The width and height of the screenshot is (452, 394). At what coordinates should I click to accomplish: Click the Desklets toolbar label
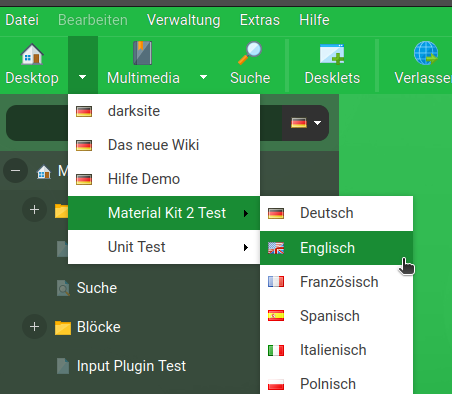point(332,78)
